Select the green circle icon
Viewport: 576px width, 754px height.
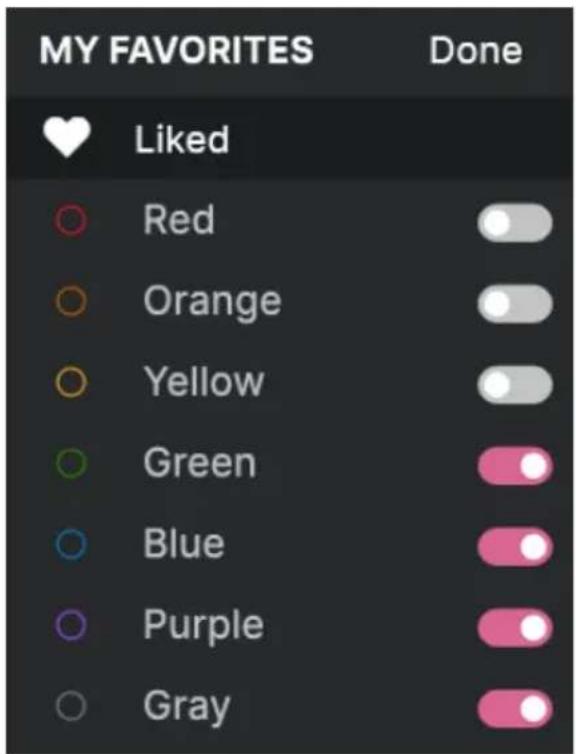(x=71, y=464)
